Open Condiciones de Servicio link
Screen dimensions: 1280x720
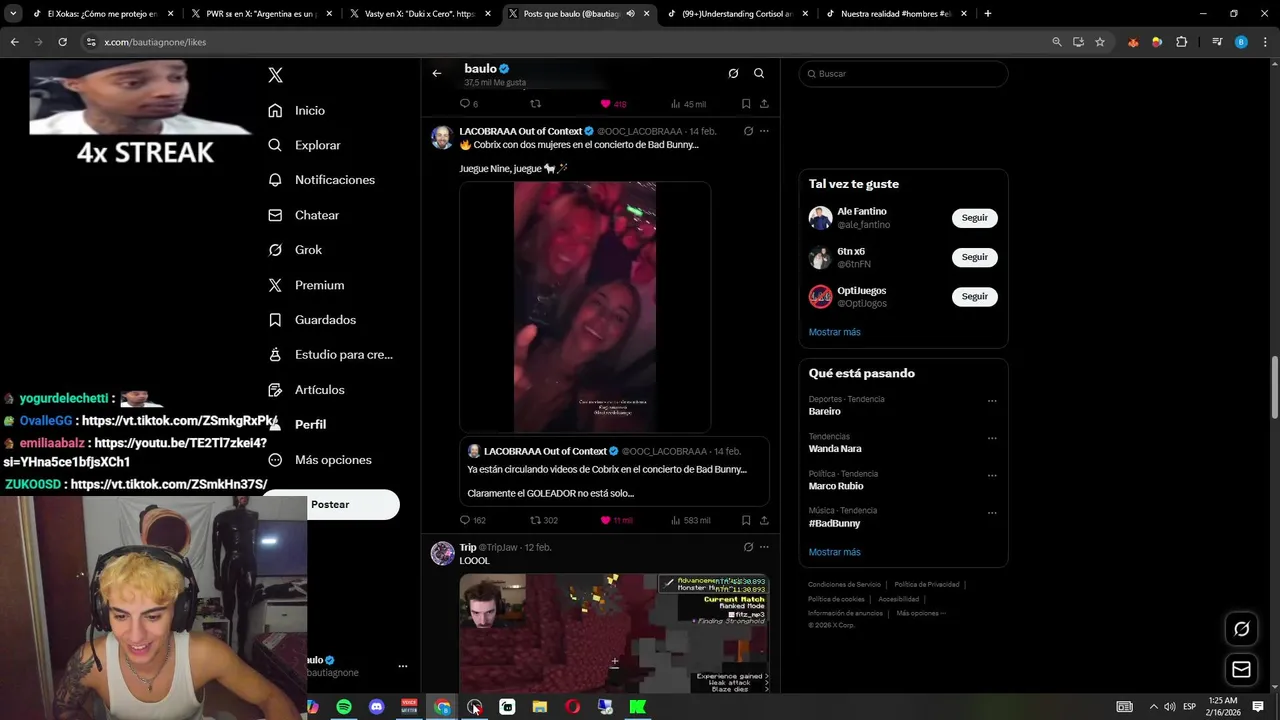coord(845,585)
